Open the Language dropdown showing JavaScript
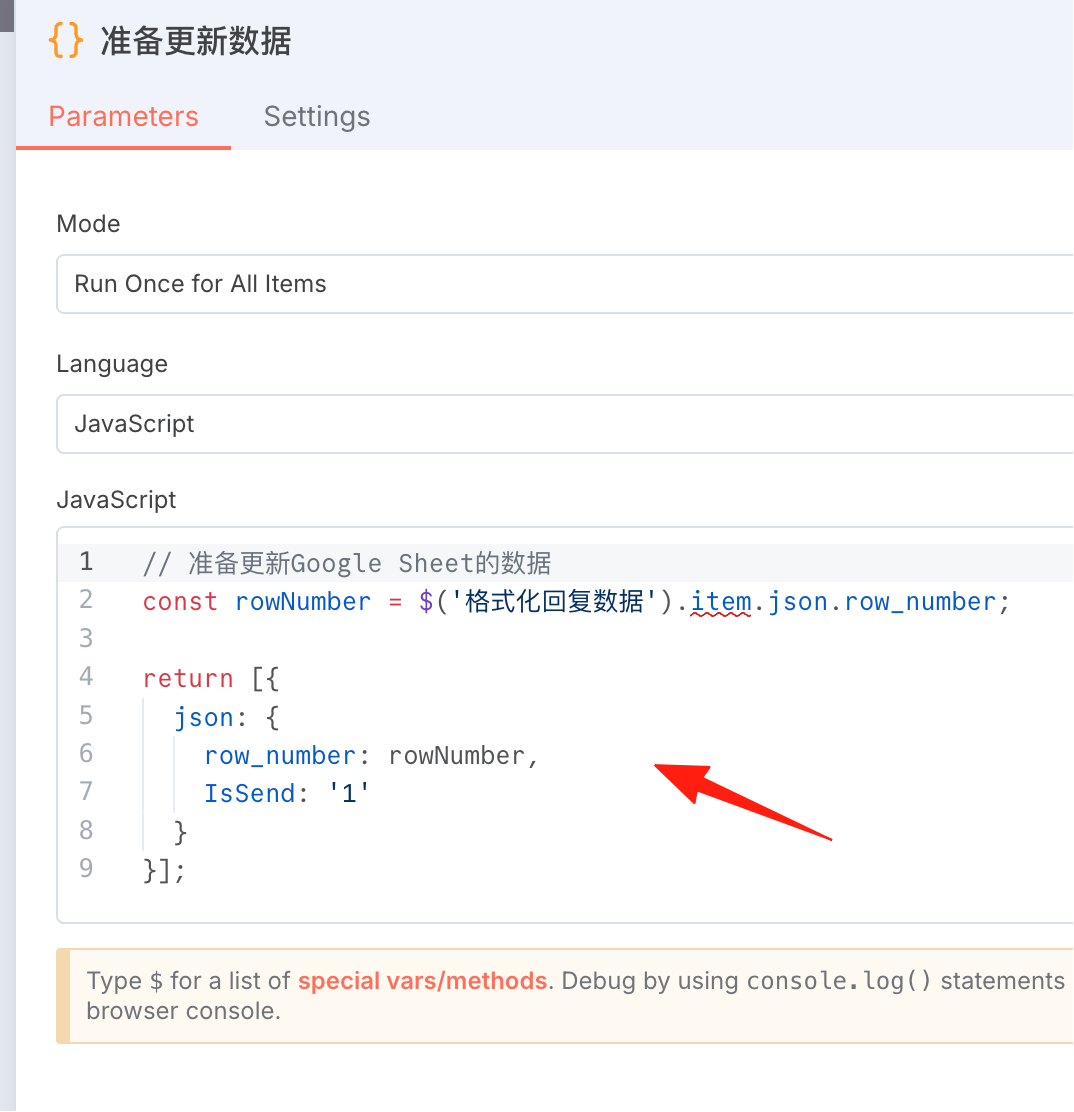Screen dimensions: 1074x1112 click(x=565, y=423)
